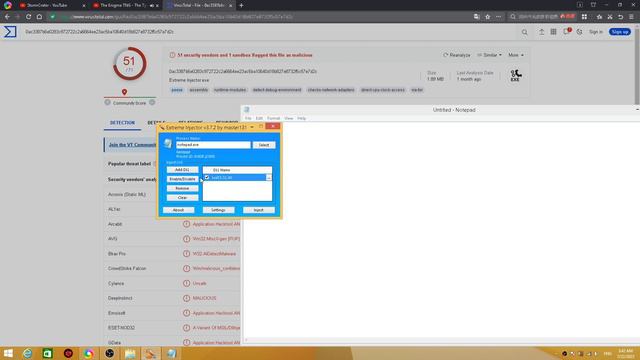This screenshot has height=360, width=640.
Task: Click the checks-network-adapters tag
Action: coord(331,90)
